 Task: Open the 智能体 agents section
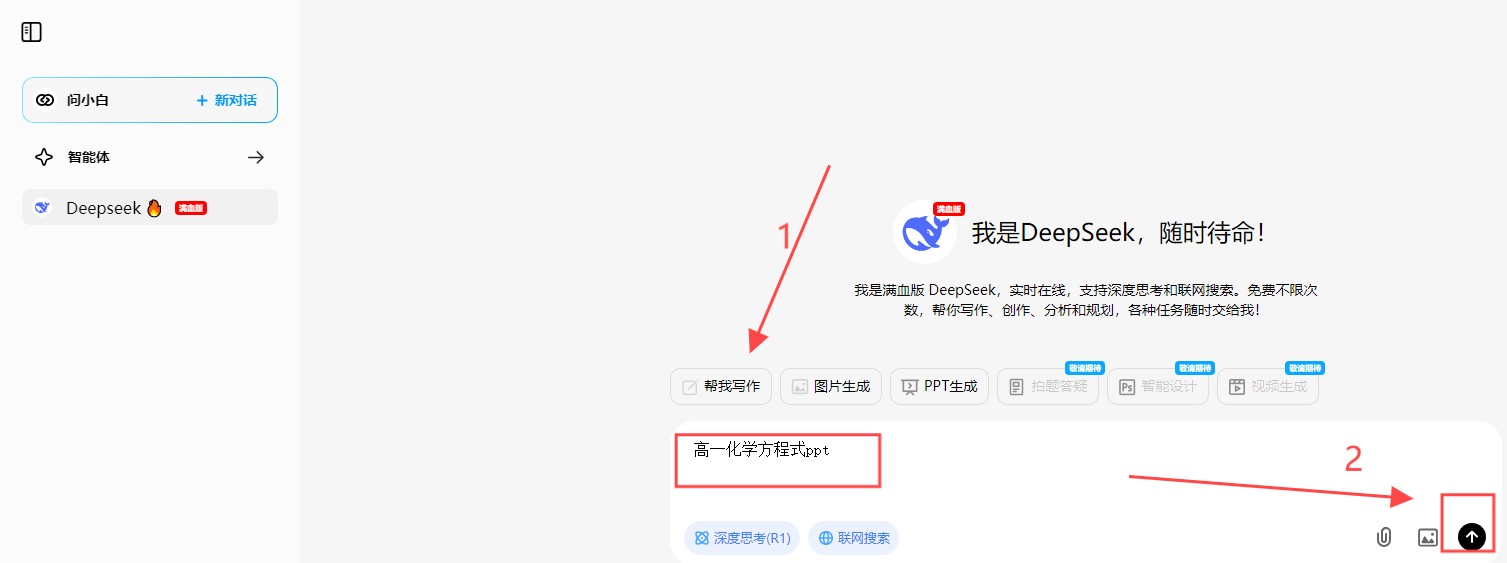tap(150, 157)
